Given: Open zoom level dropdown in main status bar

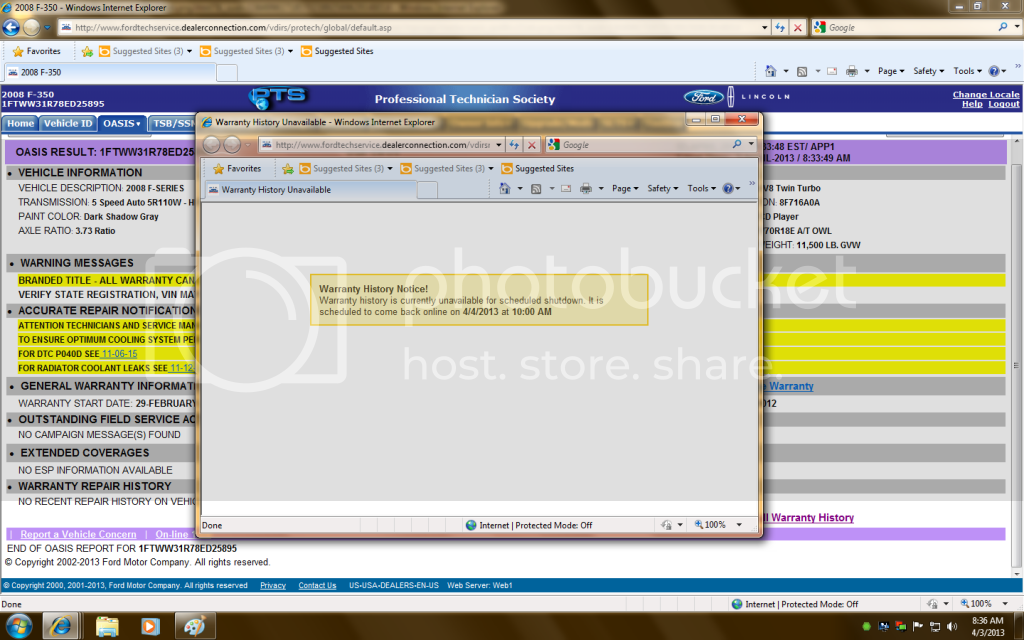Looking at the screenshot, I should point(1005,604).
